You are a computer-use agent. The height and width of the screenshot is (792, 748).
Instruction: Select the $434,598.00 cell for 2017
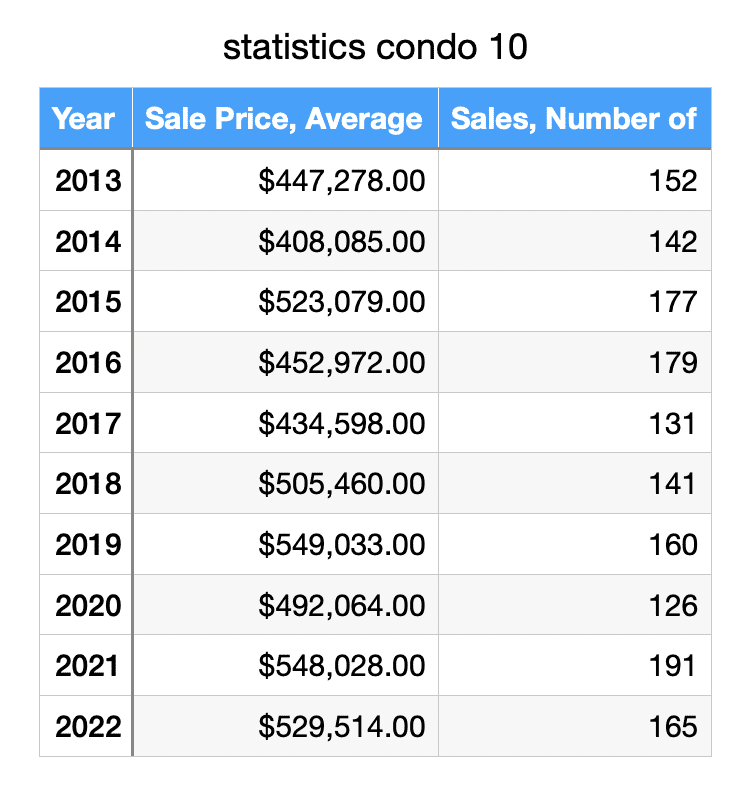(x=341, y=423)
